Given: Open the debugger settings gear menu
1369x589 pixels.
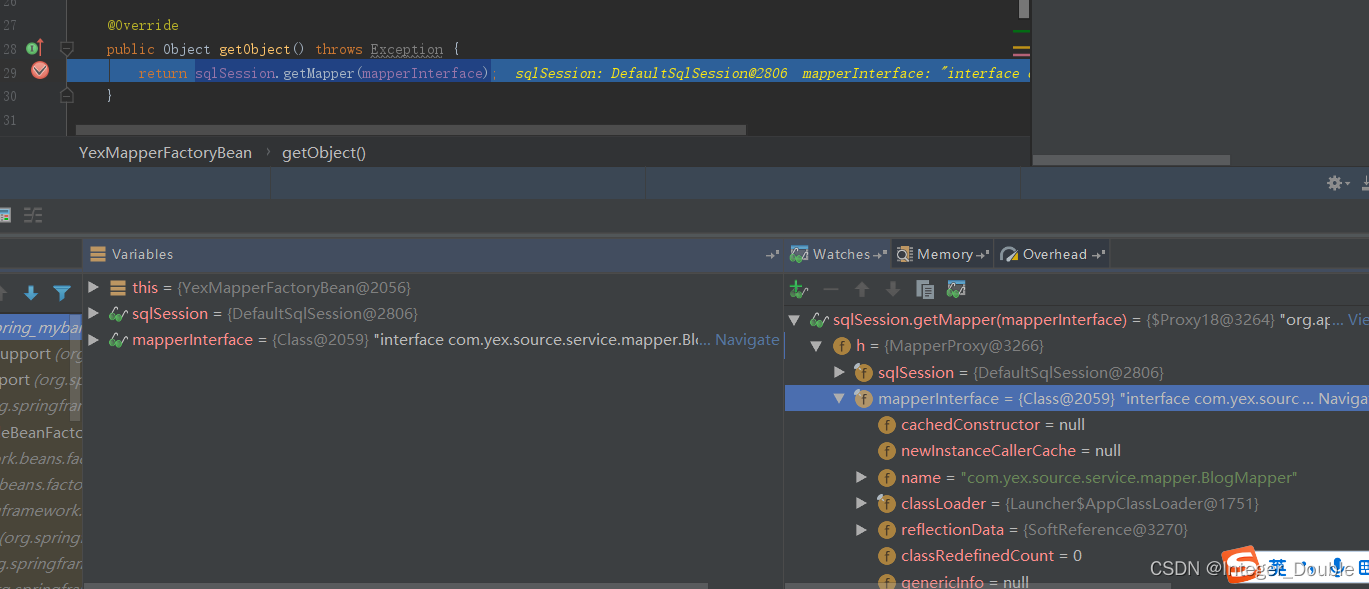Looking at the screenshot, I should click(1336, 183).
